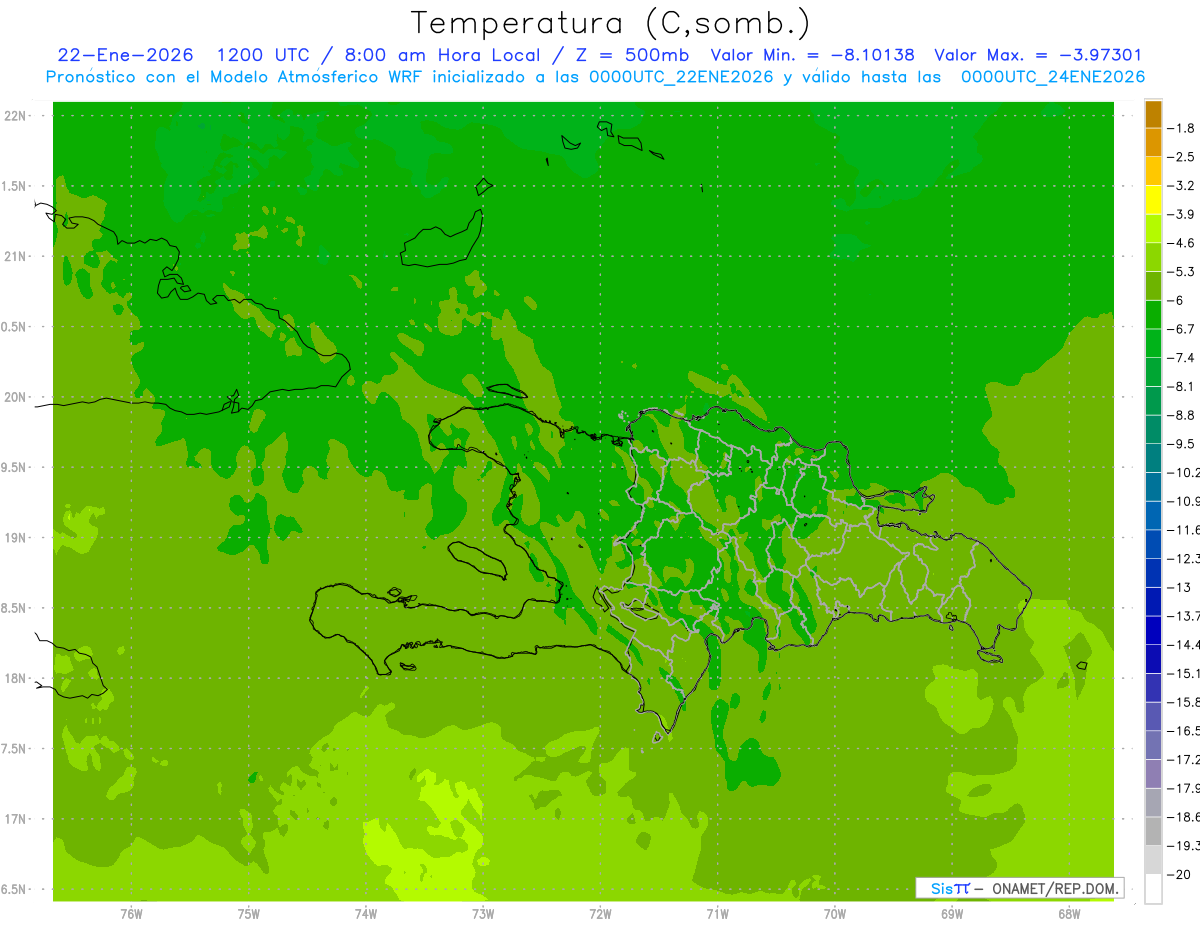Screen dimensions: 1200x927
Task: Pick the legend swatch between -5.3 and -6
Action: tap(1153, 286)
